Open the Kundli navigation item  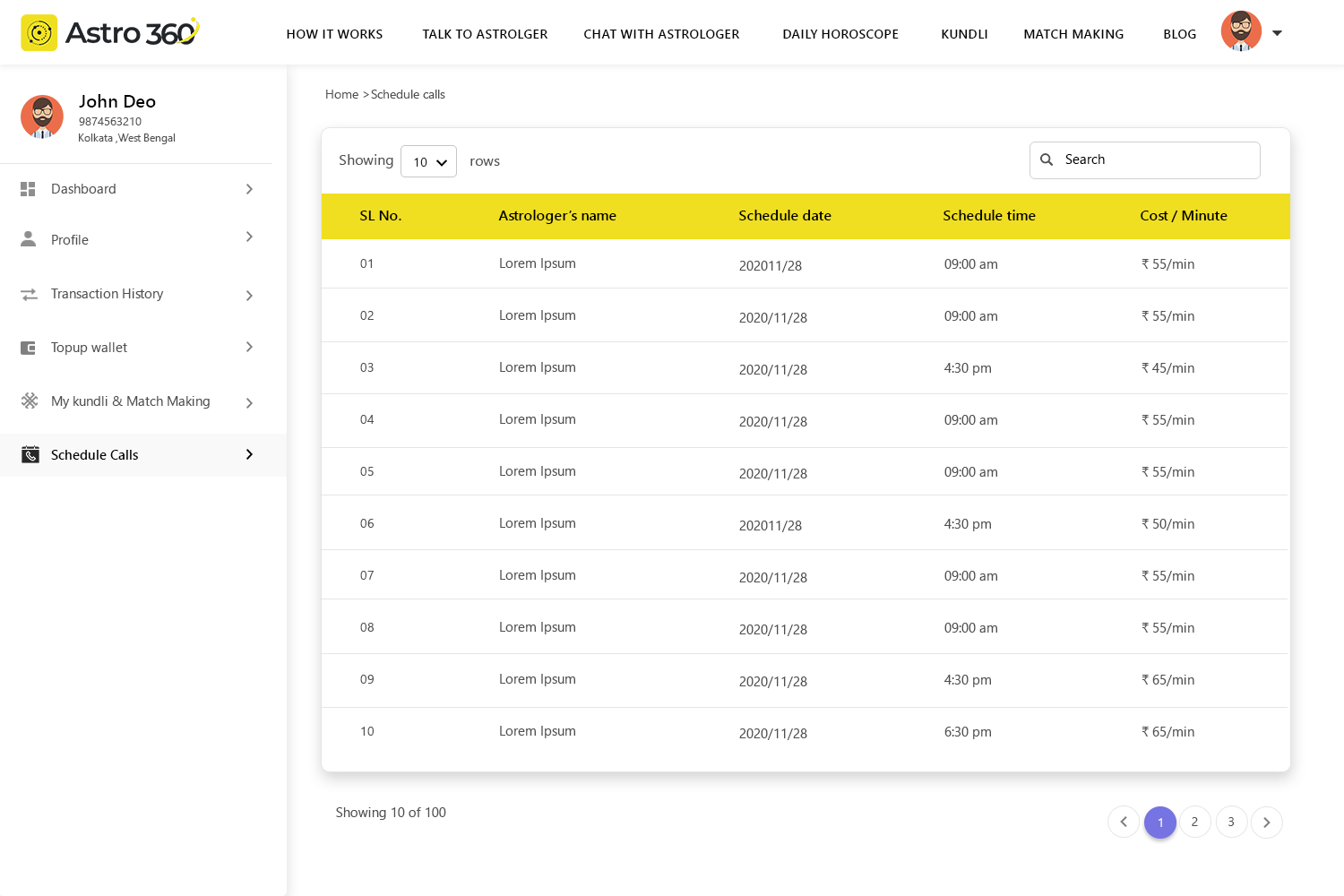point(964,34)
